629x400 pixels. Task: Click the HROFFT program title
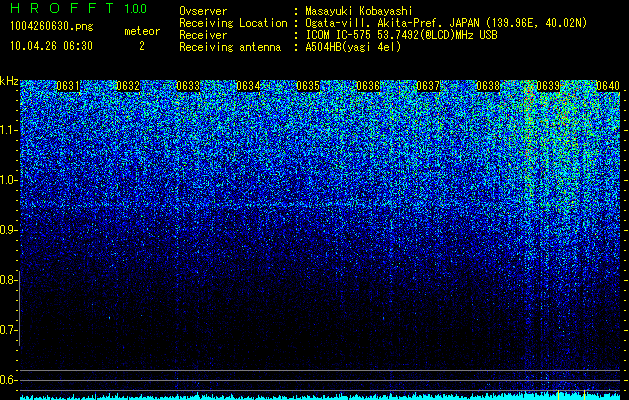pyautogui.click(x=62, y=8)
